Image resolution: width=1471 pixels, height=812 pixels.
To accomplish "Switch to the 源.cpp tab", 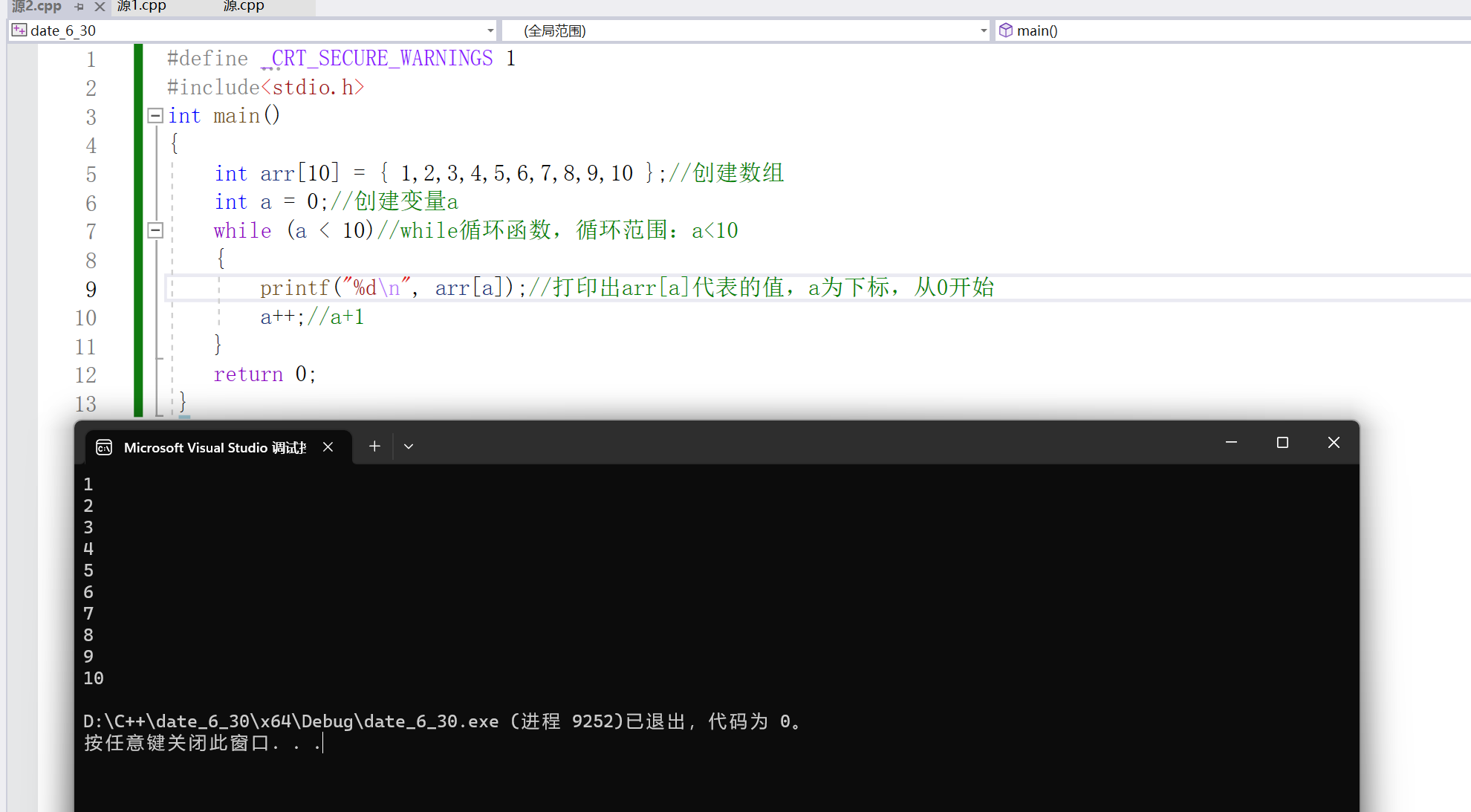I will click(244, 6).
